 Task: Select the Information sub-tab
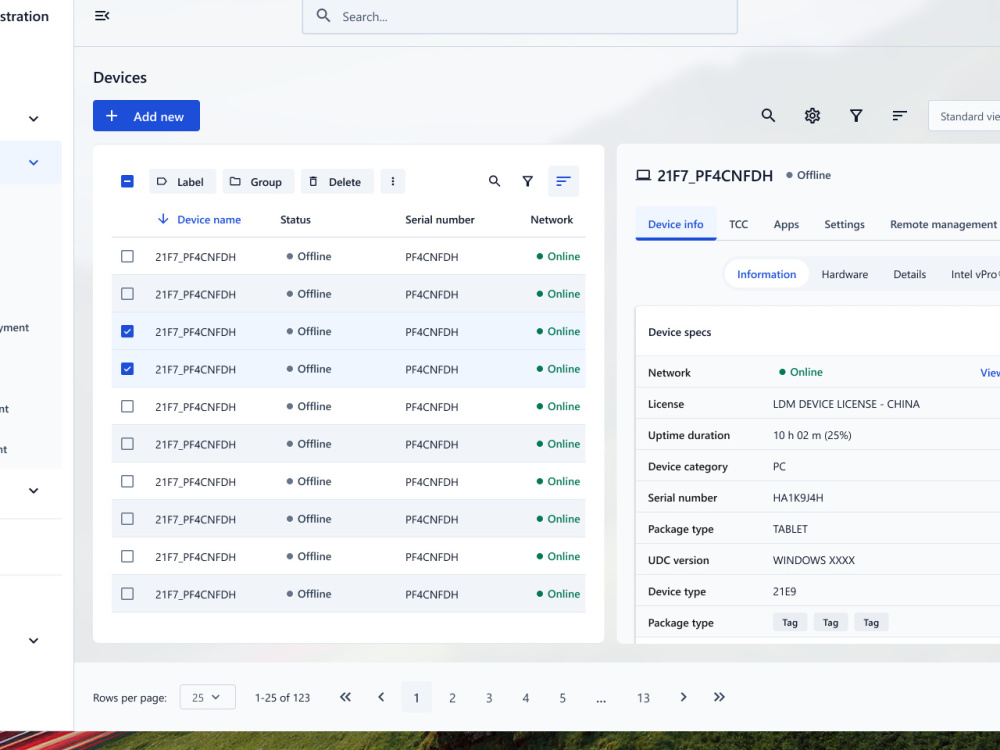767,274
